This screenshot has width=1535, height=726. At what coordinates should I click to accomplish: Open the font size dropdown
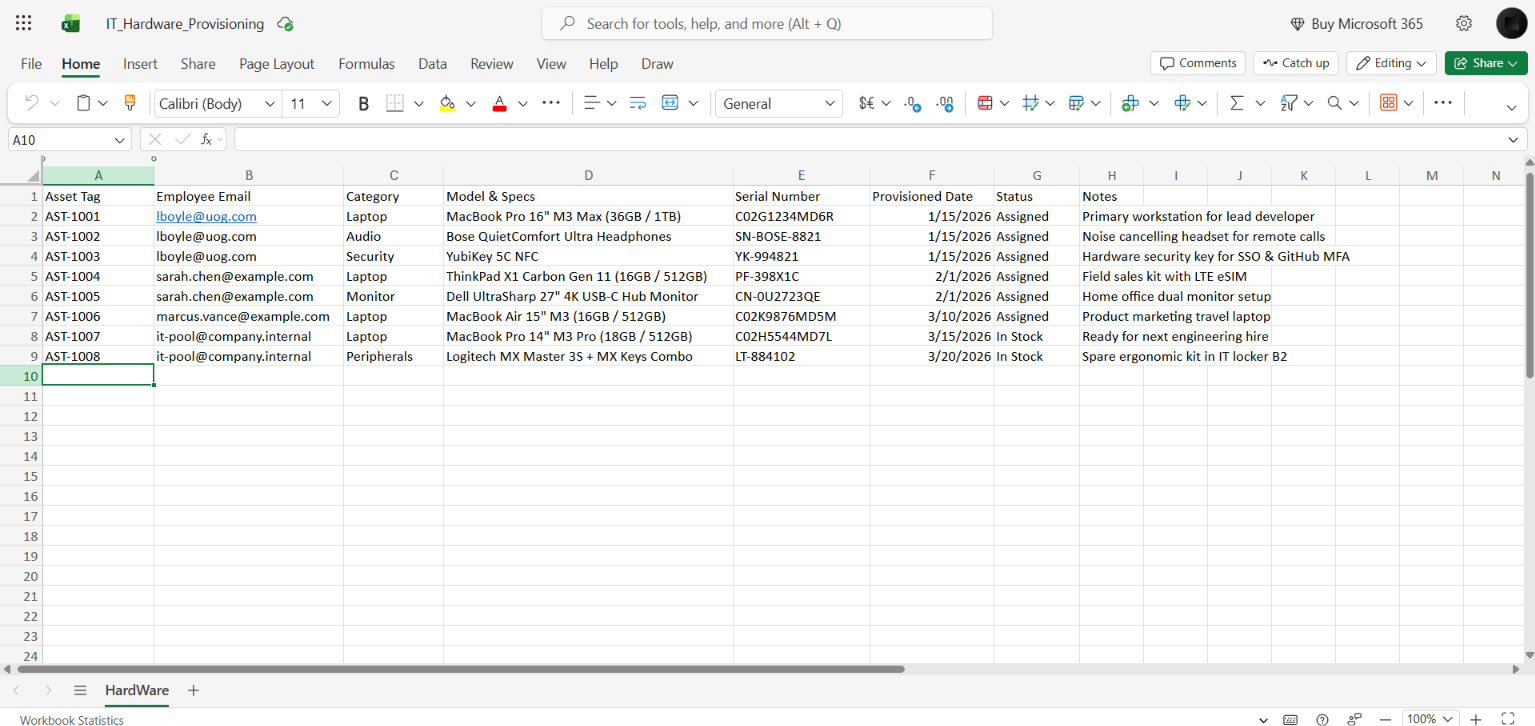(x=327, y=103)
